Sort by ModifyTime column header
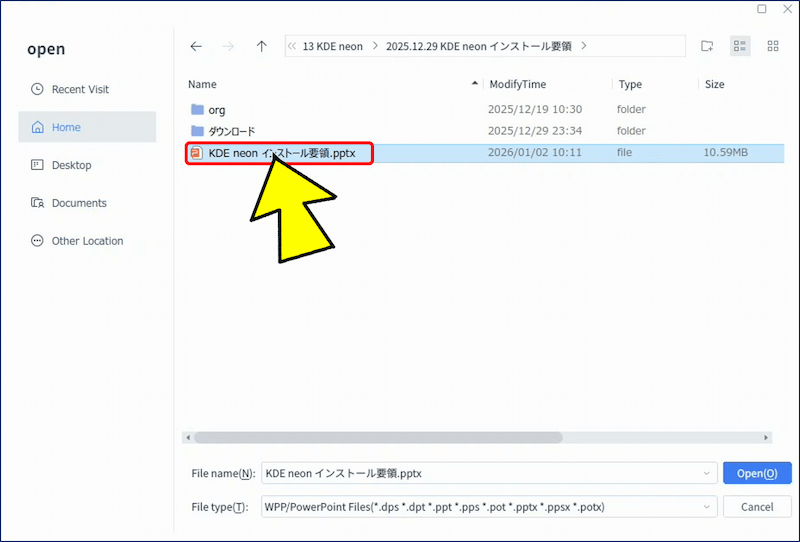800x542 pixels. coord(517,84)
